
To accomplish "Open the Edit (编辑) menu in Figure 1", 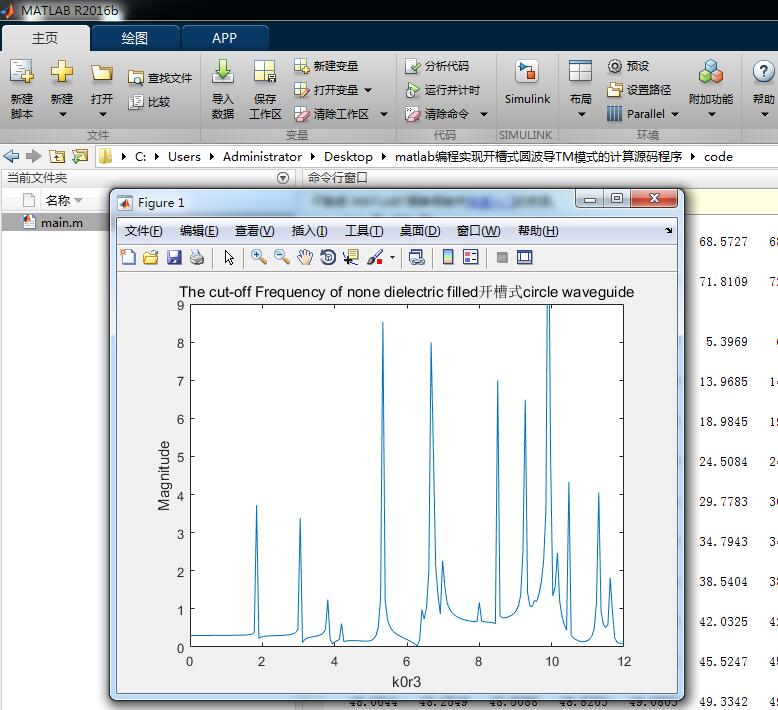I will [x=199, y=231].
